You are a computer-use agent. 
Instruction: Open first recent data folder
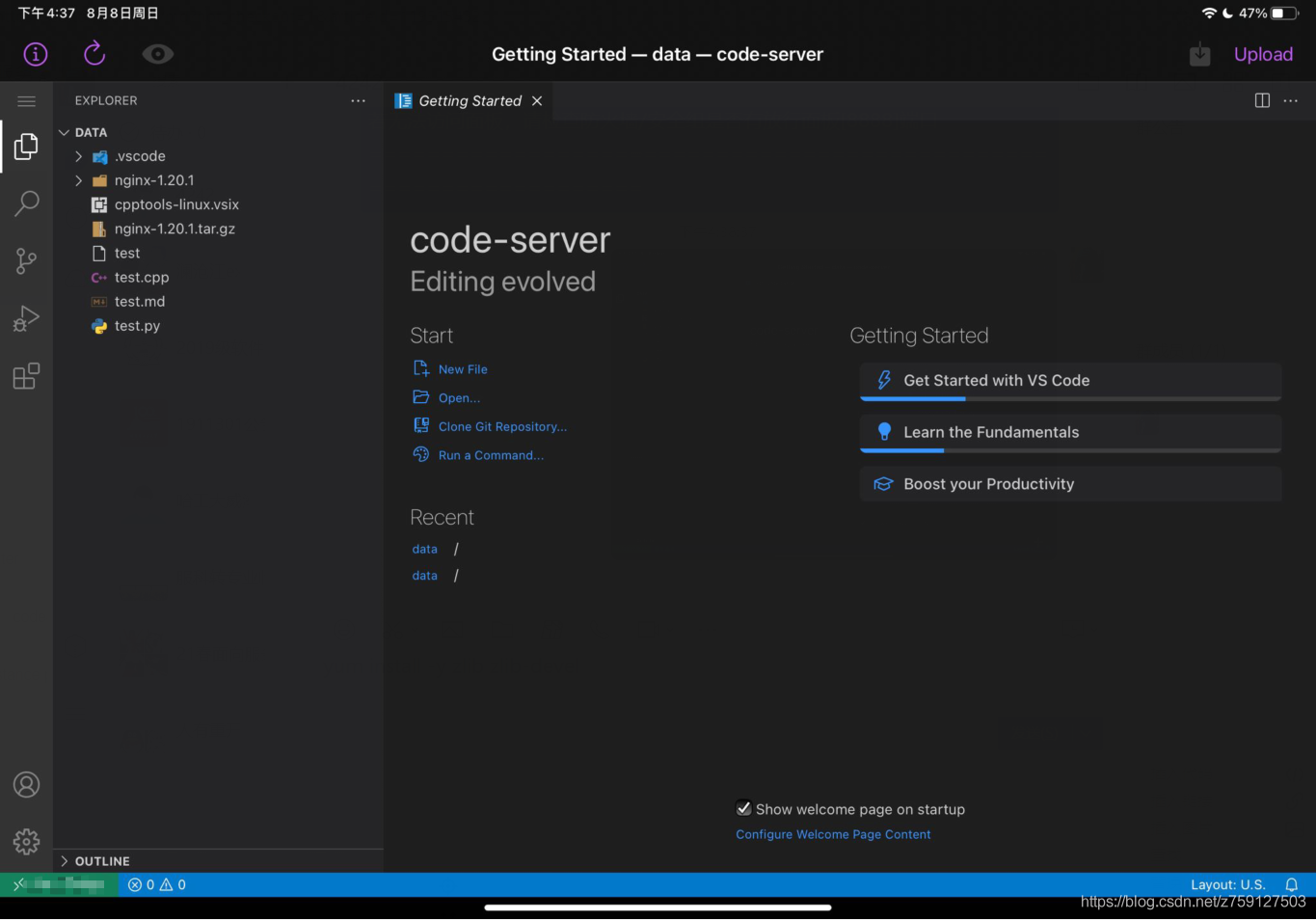(x=425, y=549)
